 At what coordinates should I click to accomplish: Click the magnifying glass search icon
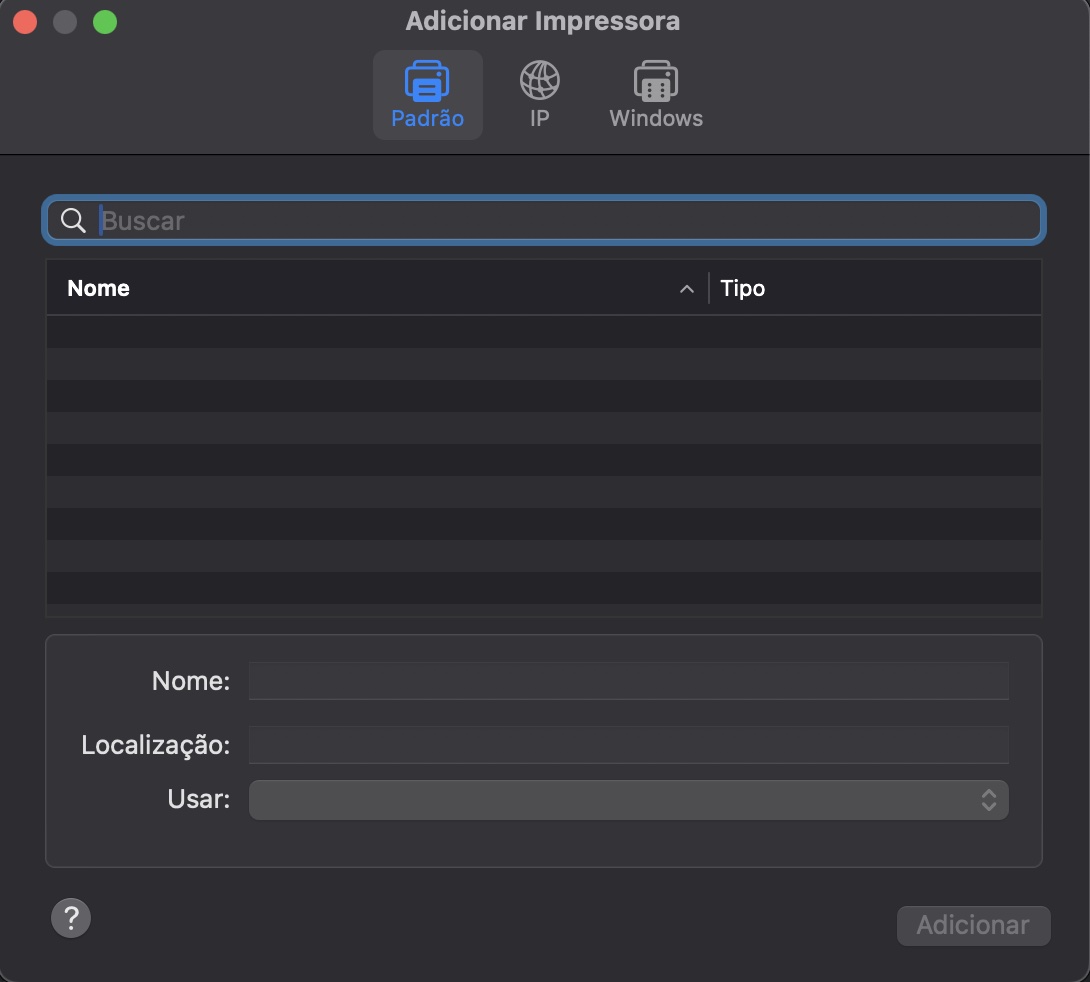(72, 220)
